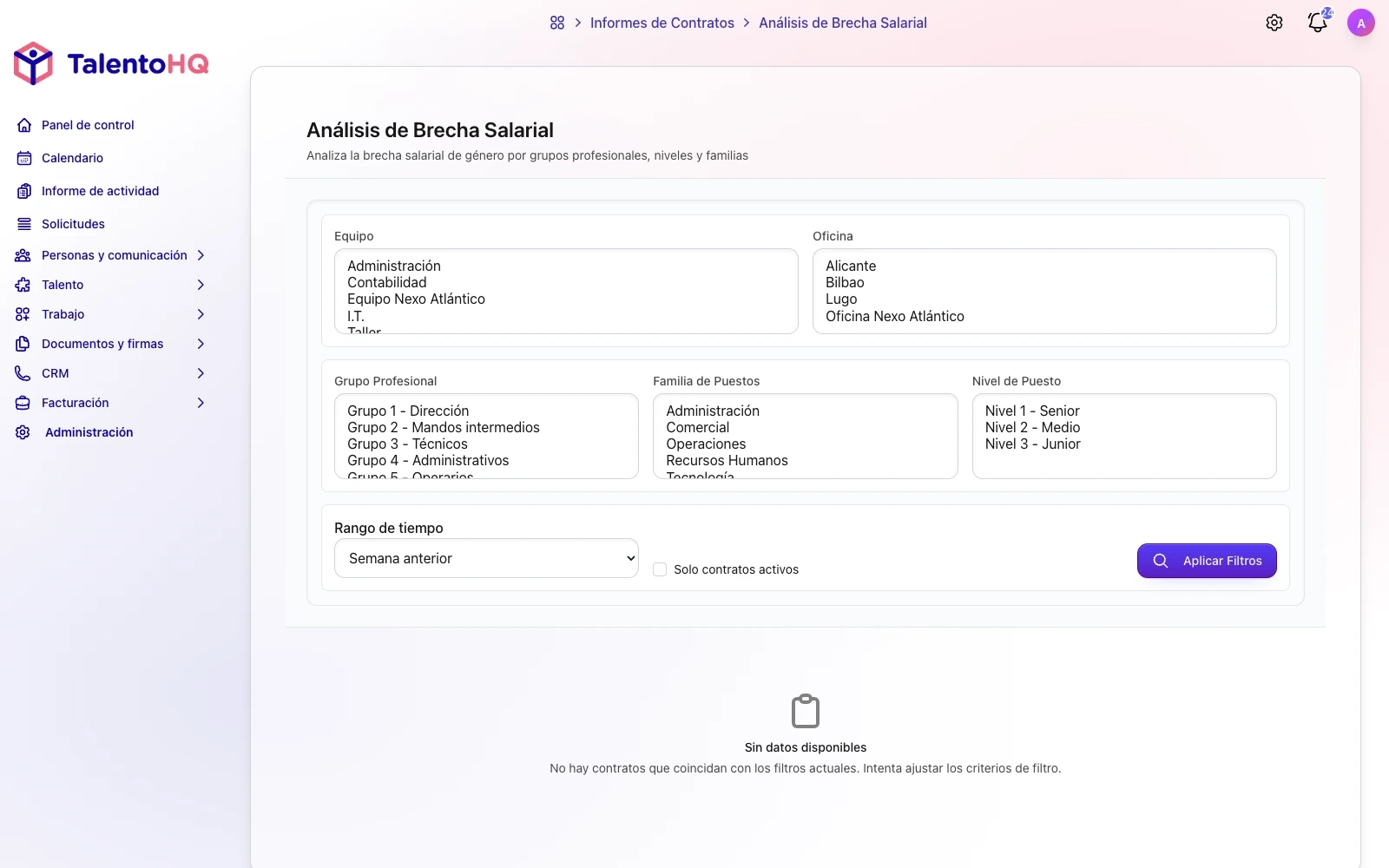Toggle Solo contratos activos checkbox
This screenshot has height=868, width=1389.
click(x=660, y=569)
